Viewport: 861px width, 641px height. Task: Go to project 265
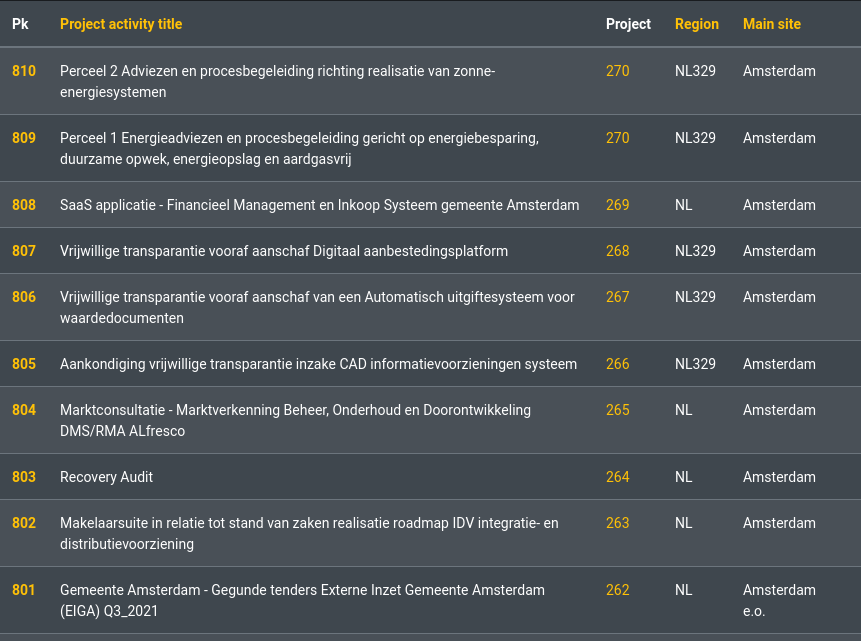[617, 410]
